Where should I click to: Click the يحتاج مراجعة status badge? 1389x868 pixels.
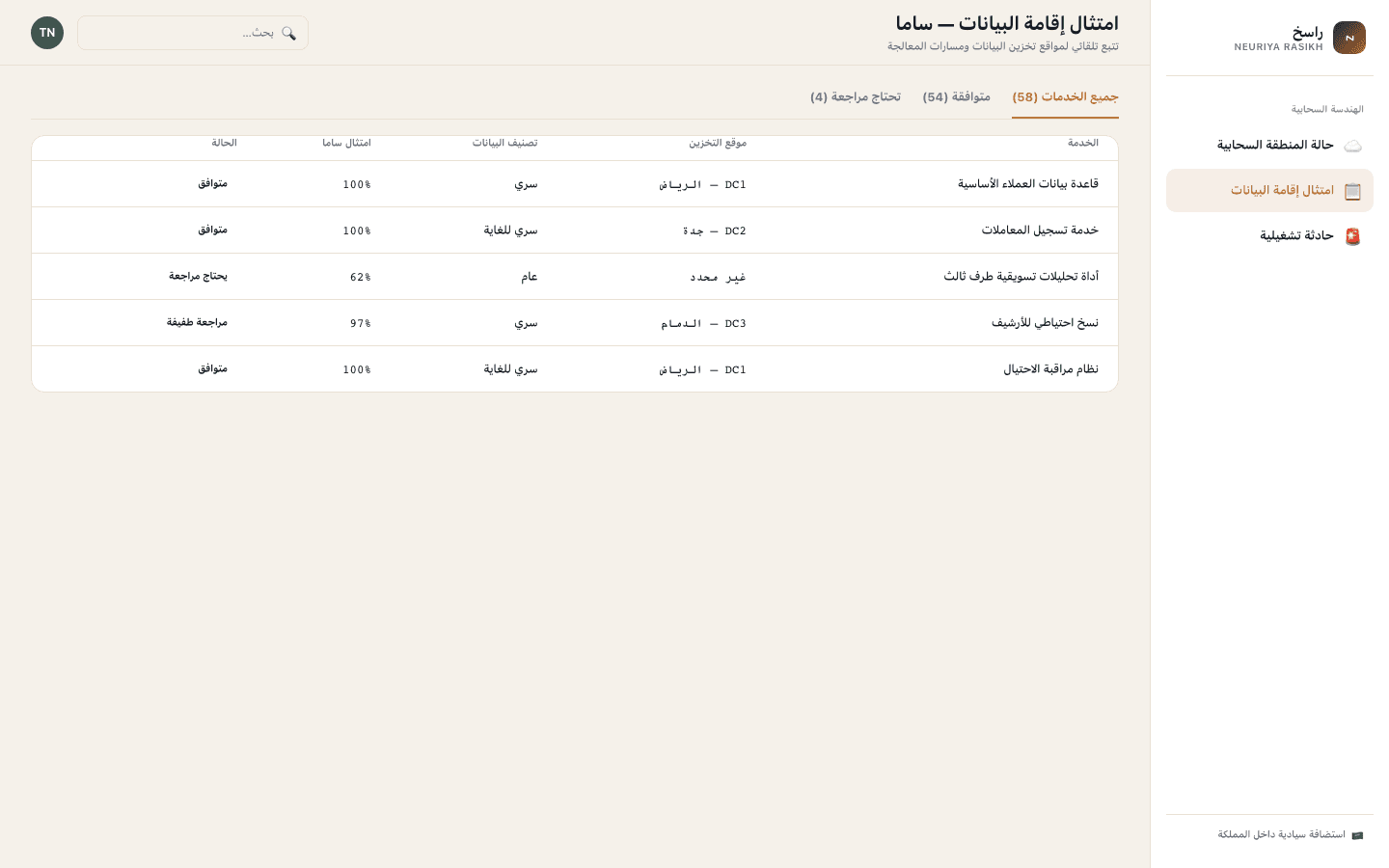click(198, 276)
